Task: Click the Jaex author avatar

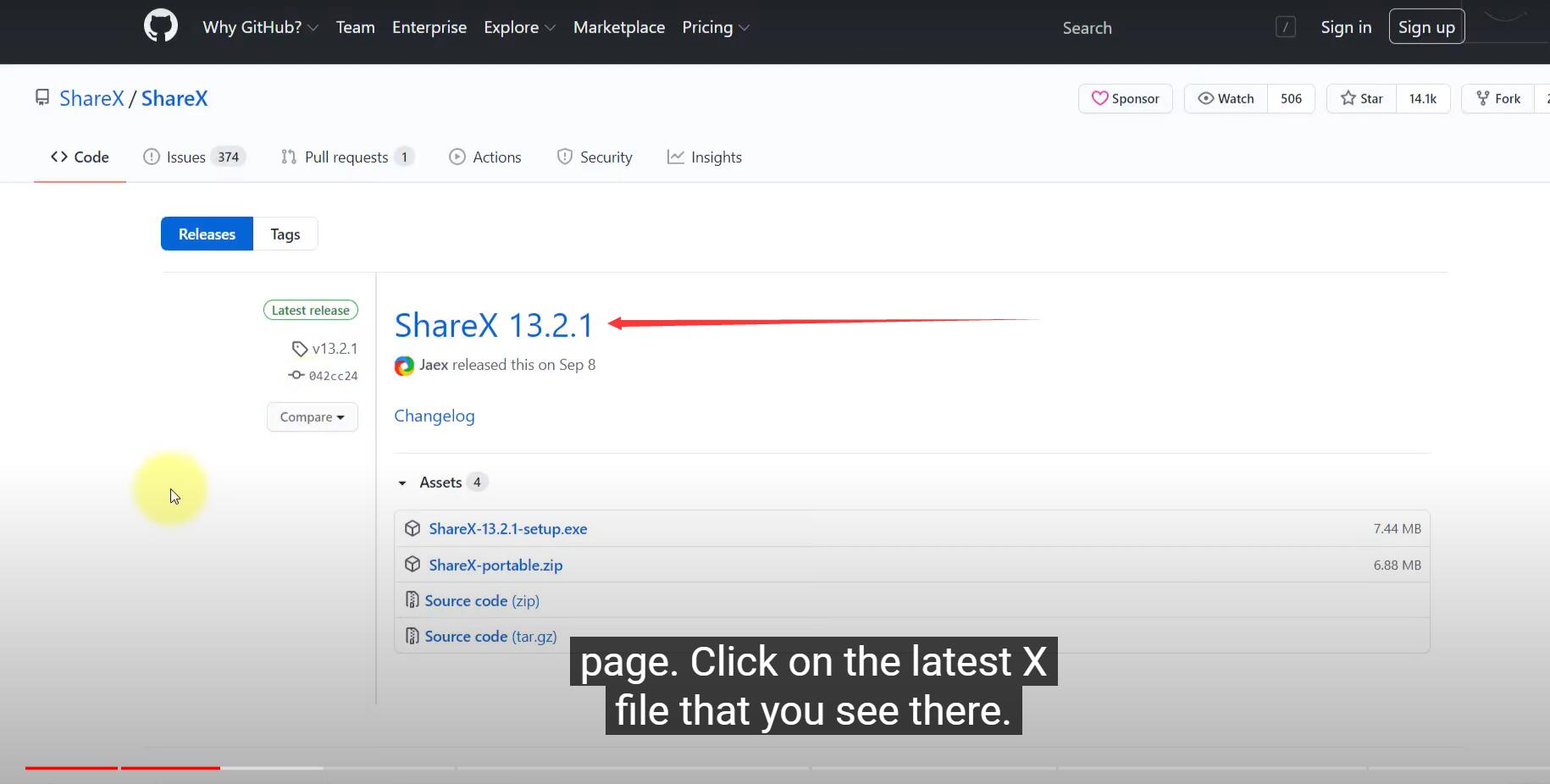Action: pyautogui.click(x=404, y=366)
